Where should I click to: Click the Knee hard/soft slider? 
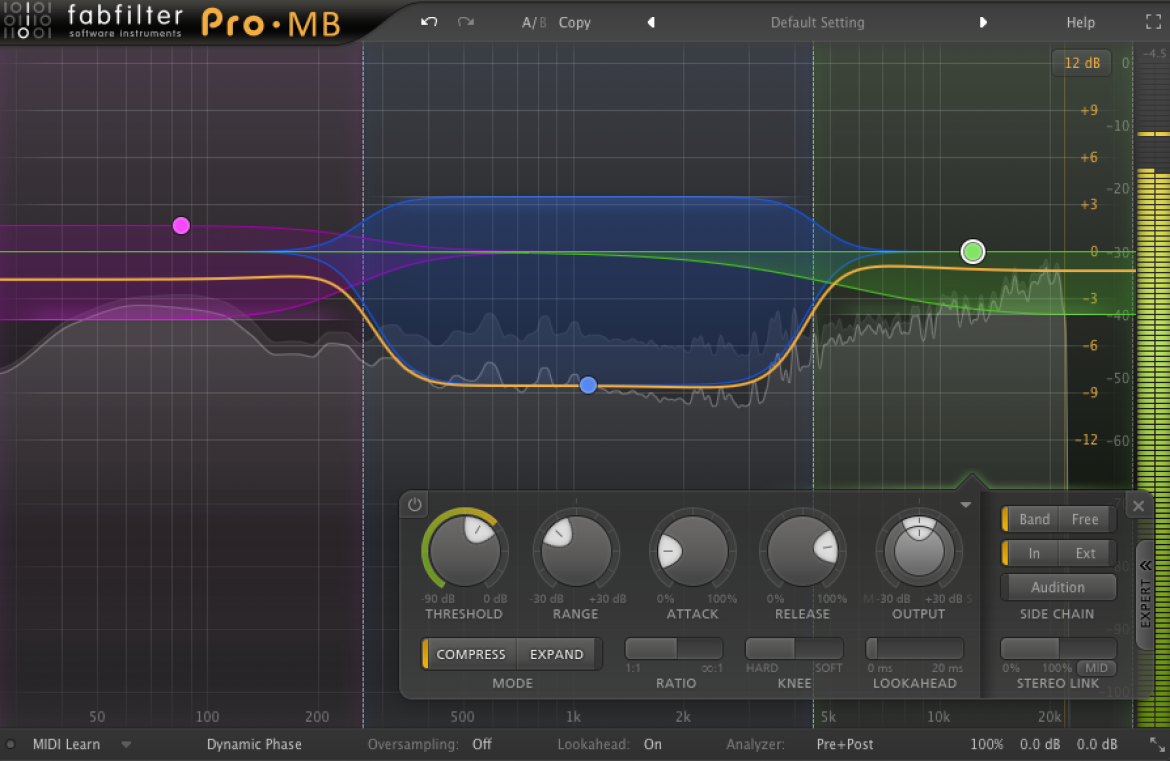[x=795, y=648]
